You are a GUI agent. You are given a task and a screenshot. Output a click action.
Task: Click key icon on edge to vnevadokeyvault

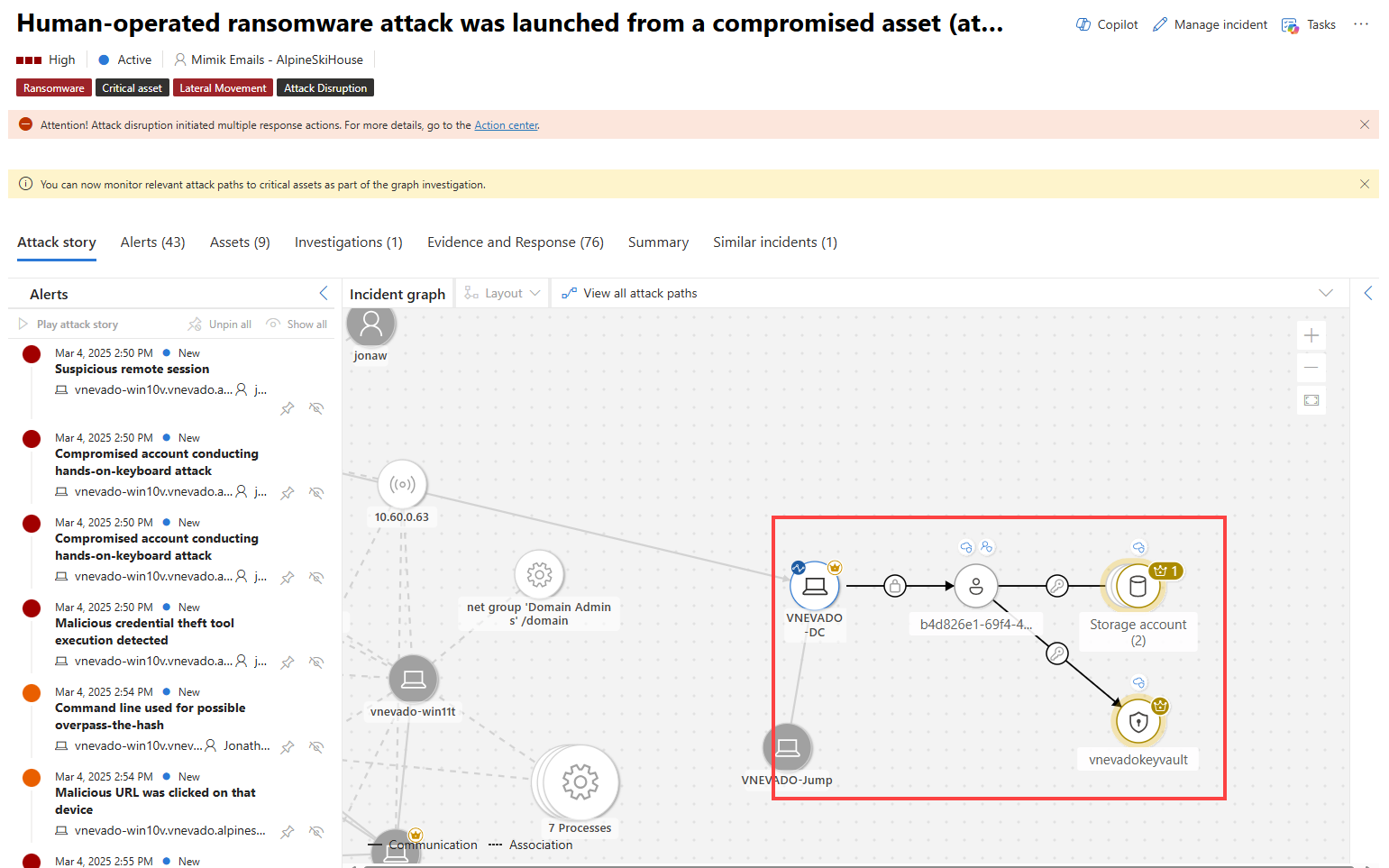[1057, 653]
